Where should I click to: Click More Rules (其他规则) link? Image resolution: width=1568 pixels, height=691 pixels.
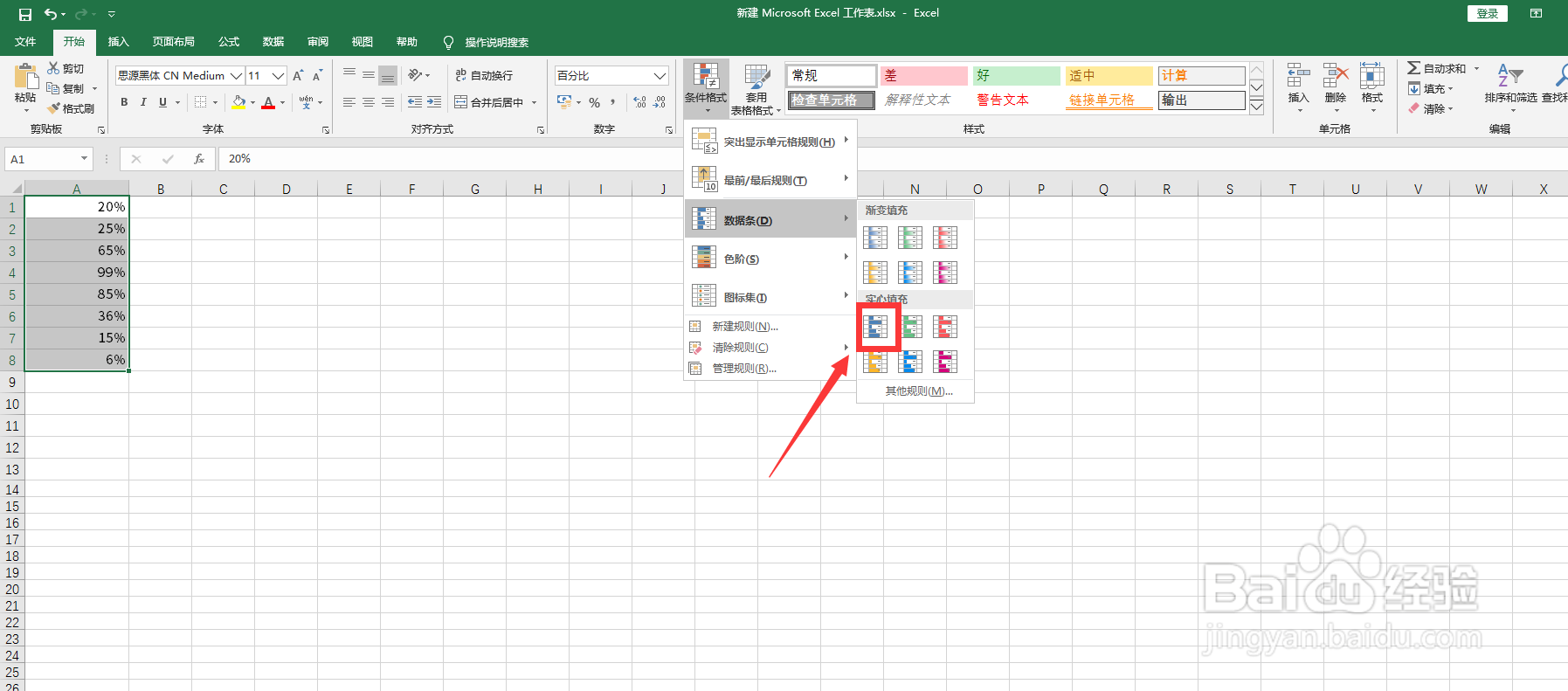click(919, 391)
